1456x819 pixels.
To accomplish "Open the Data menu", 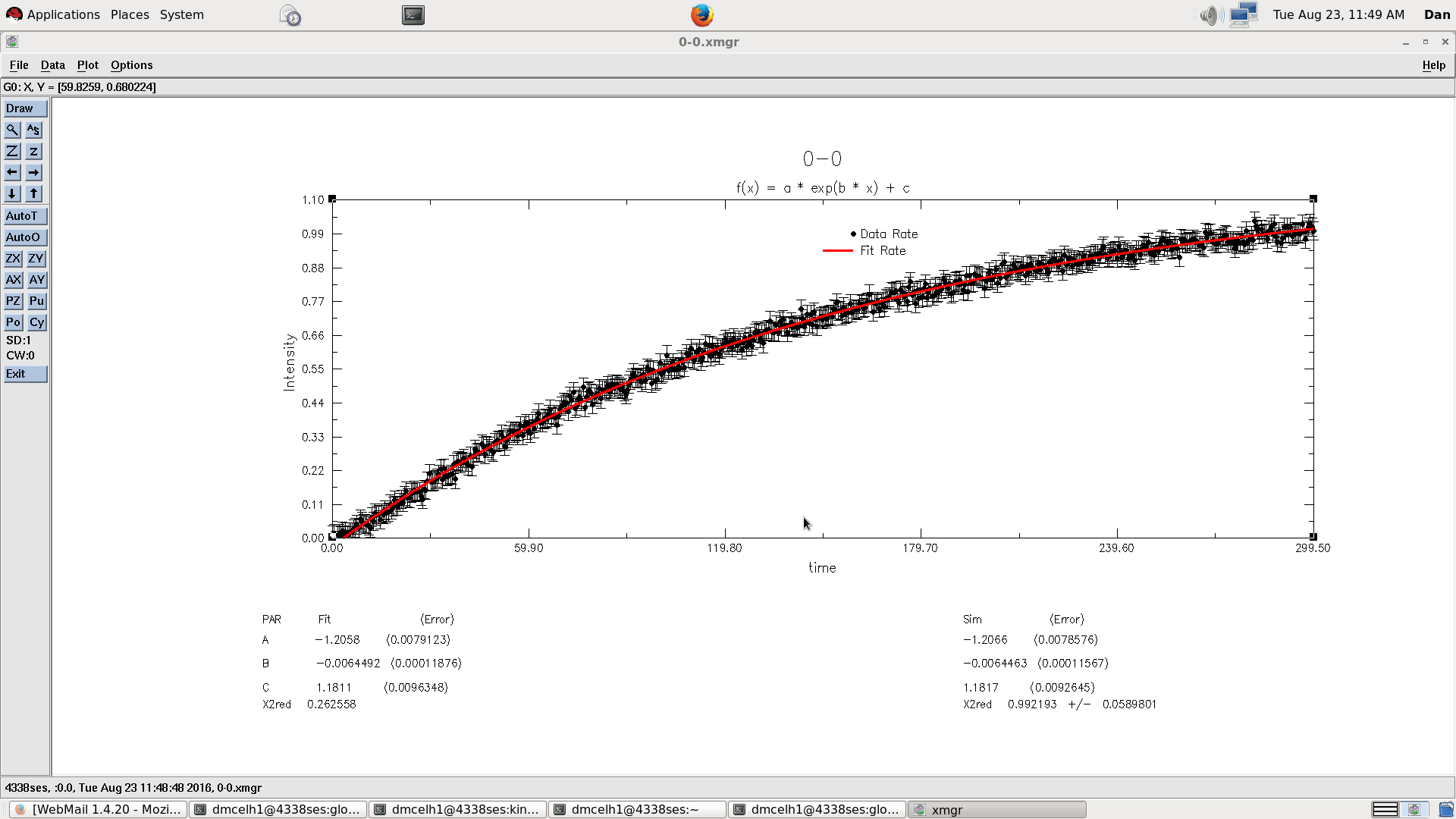I will (53, 65).
